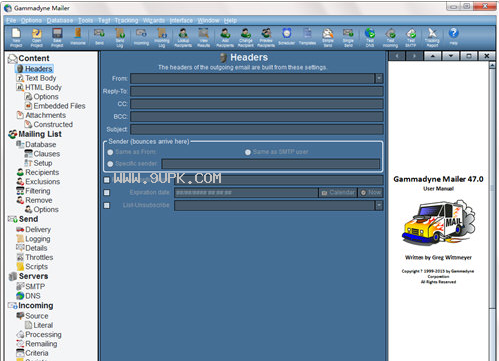Viewport: 499px width, 361px height.
Task: Enable the Expiration date checkbox
Action: (x=107, y=192)
